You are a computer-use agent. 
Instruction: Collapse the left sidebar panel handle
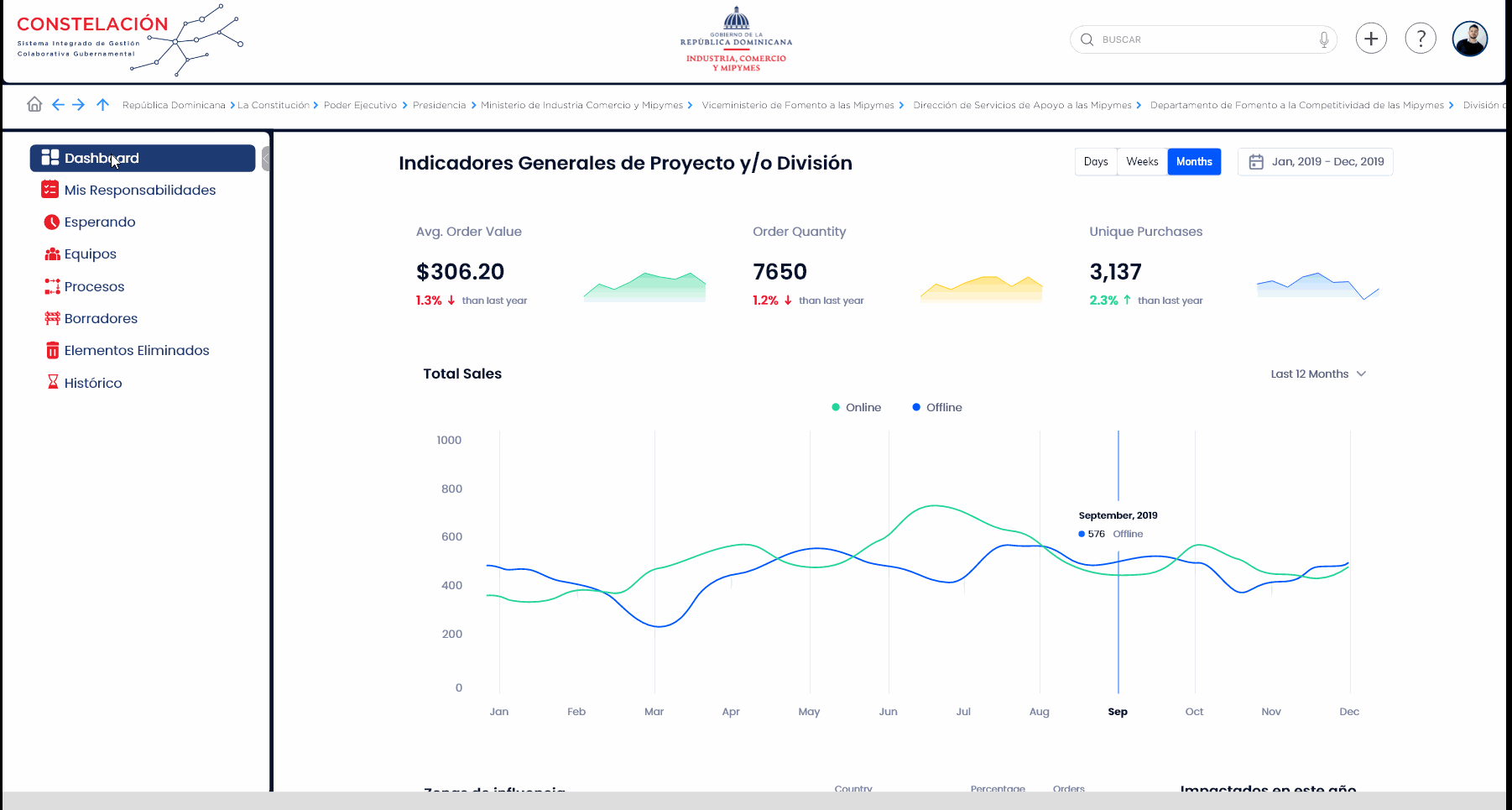pos(266,159)
